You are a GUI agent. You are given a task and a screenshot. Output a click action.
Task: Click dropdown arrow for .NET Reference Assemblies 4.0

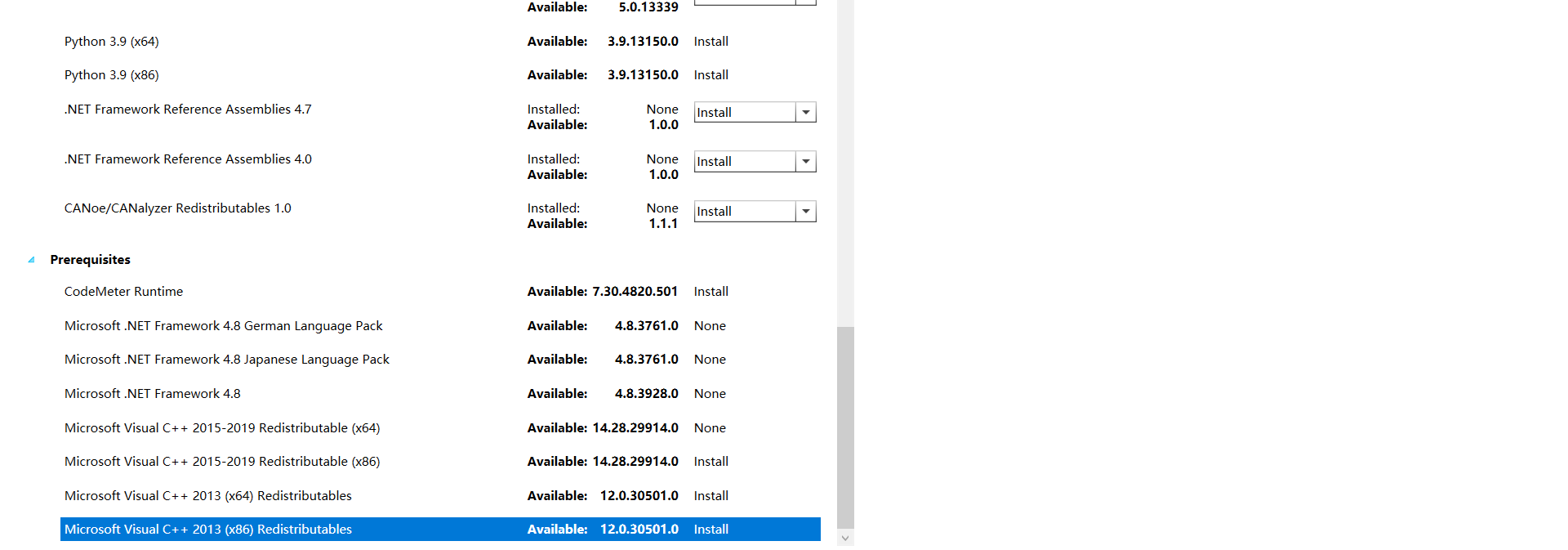pyautogui.click(x=806, y=162)
